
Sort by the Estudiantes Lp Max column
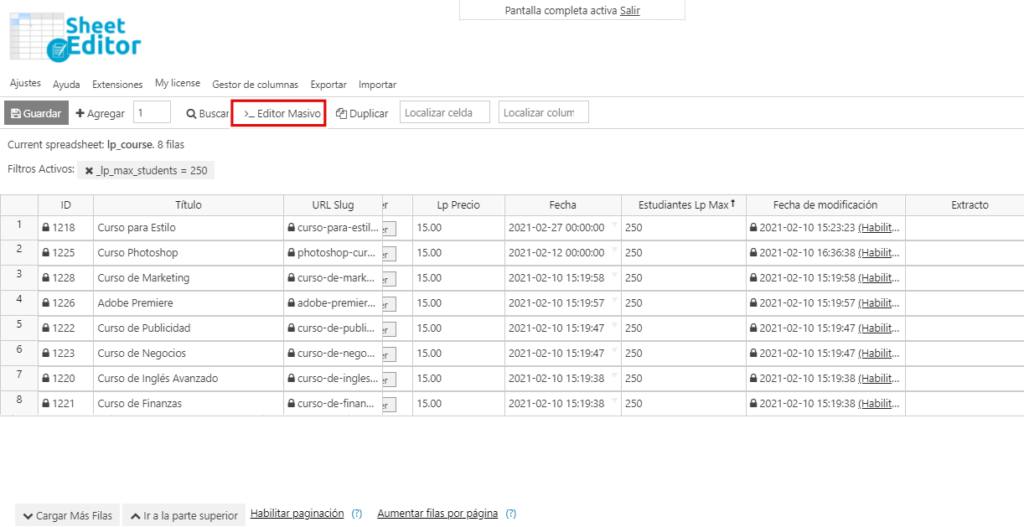pos(677,205)
